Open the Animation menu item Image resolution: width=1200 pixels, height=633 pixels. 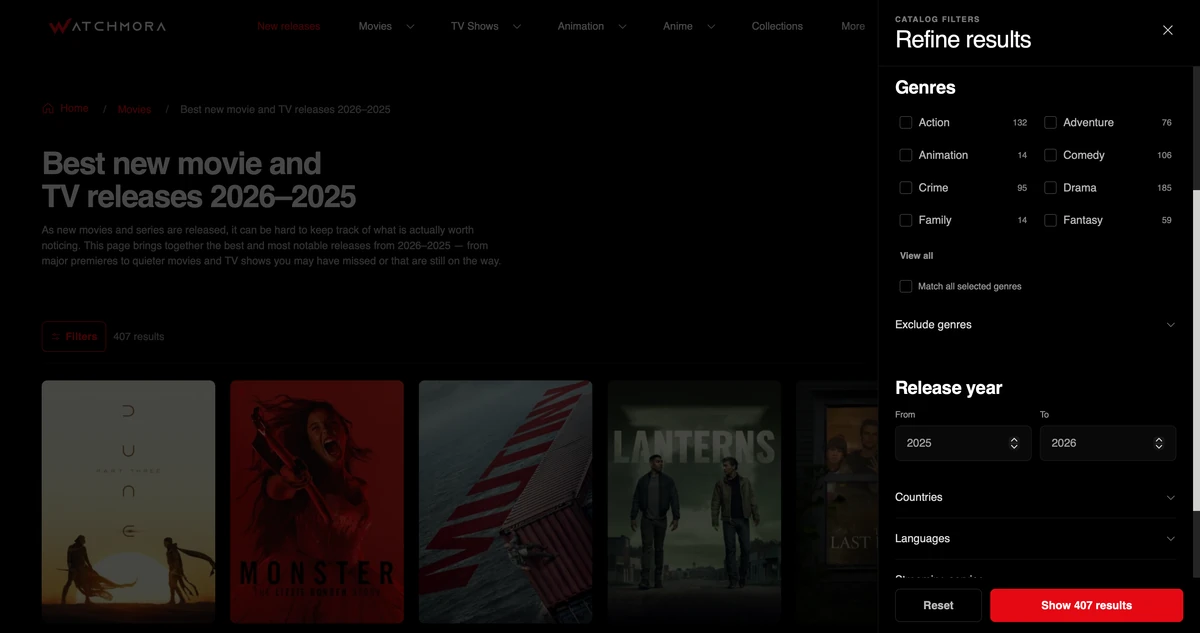coord(581,26)
